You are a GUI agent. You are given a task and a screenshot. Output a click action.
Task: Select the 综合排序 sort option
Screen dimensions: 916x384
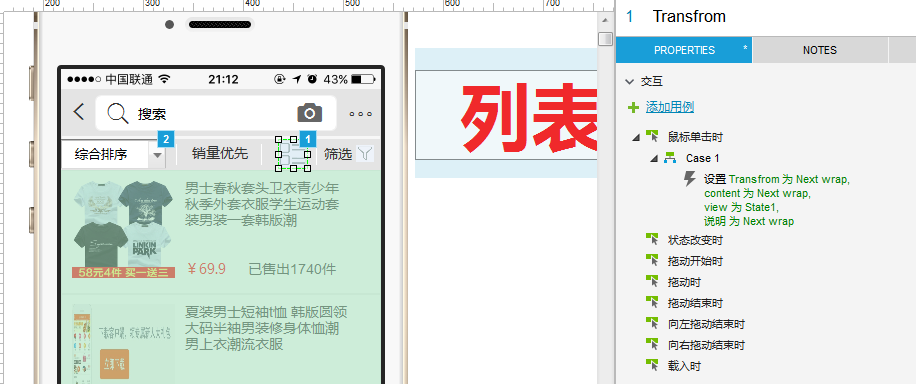(101, 155)
